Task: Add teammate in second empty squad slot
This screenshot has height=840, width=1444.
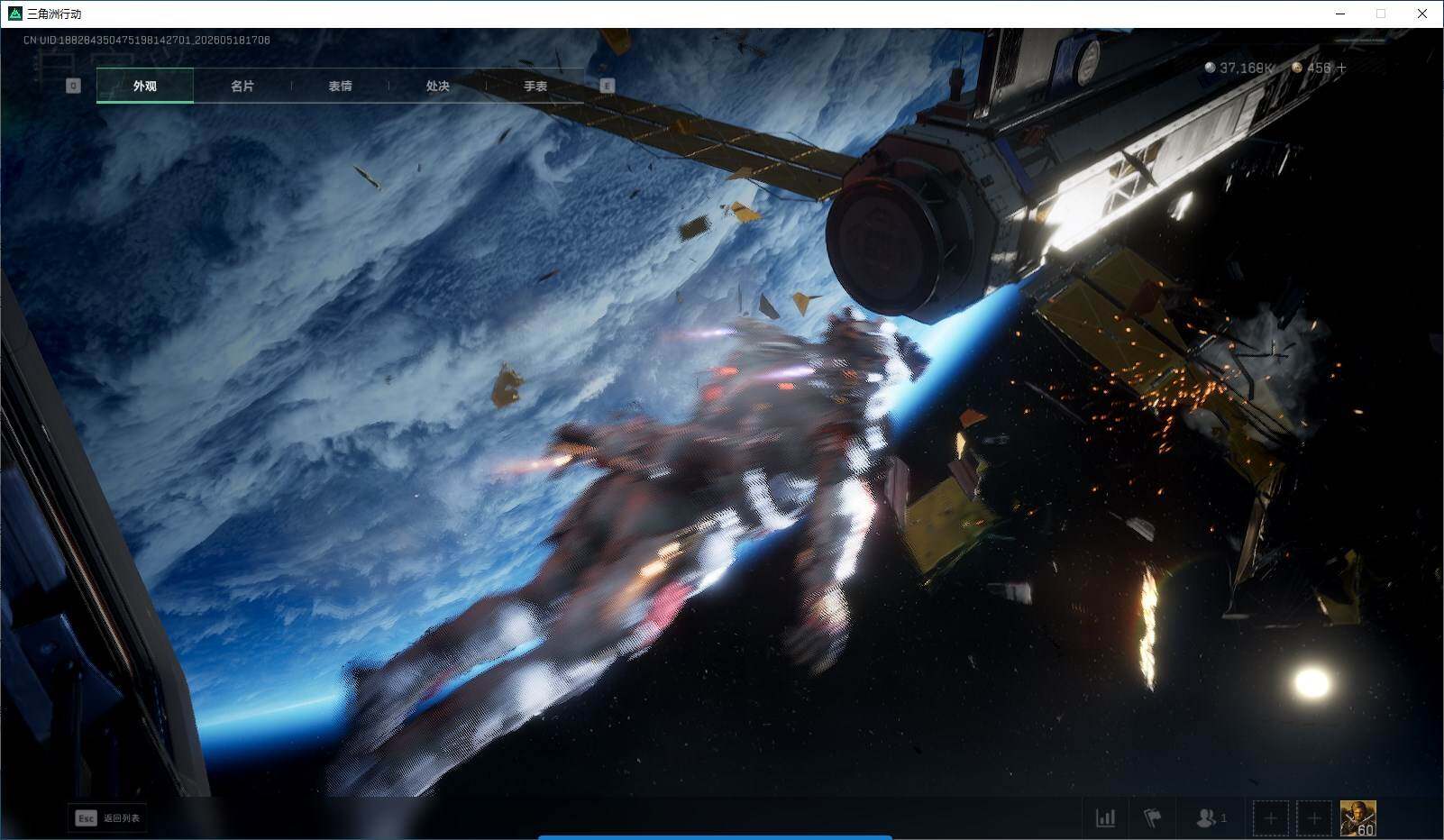Action: pos(1314,818)
